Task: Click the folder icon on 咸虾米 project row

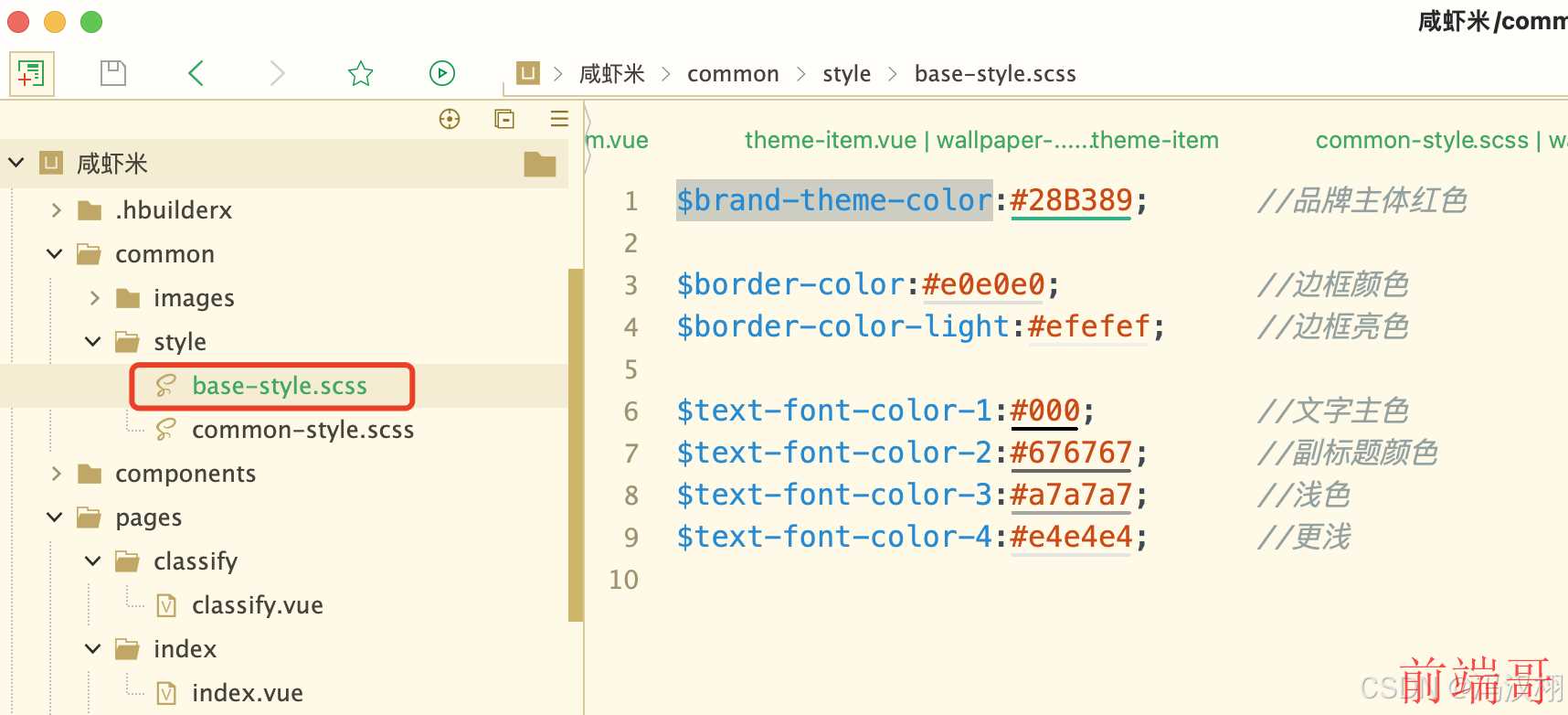Action: [540, 165]
